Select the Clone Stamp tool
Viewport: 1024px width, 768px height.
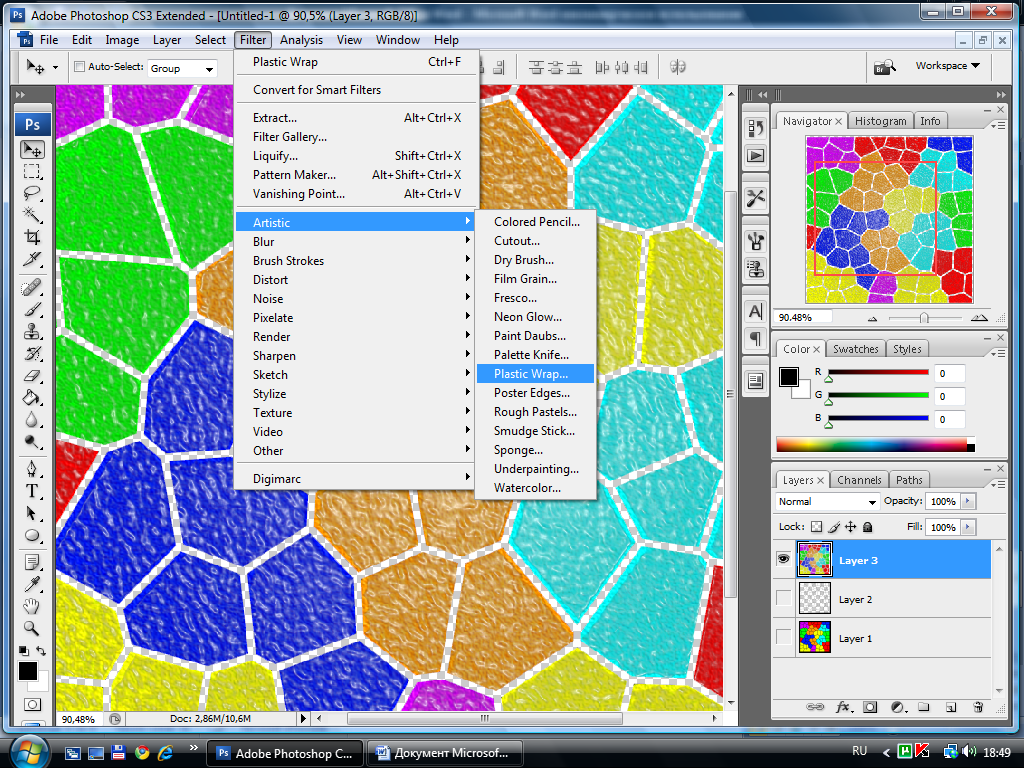coord(32,332)
